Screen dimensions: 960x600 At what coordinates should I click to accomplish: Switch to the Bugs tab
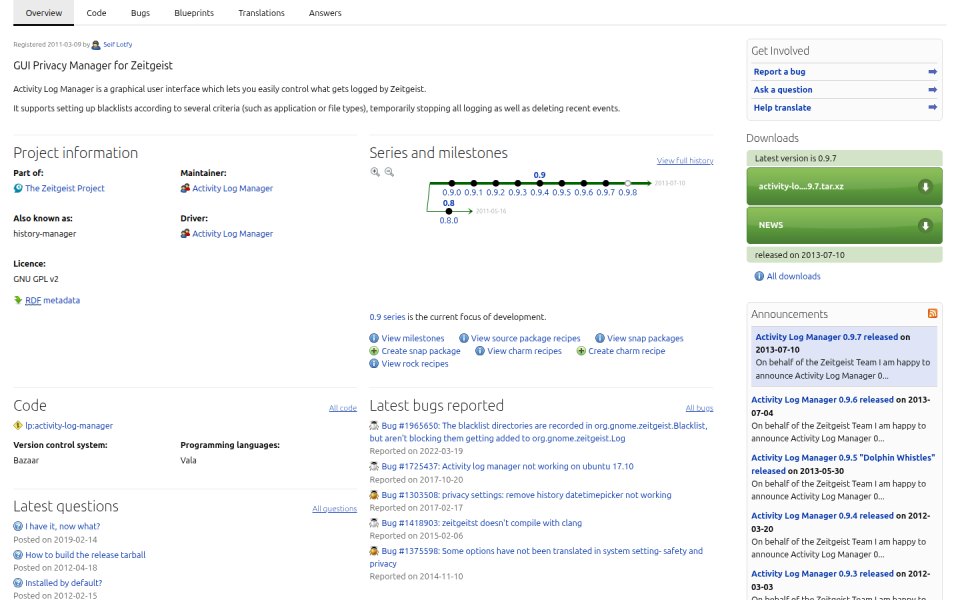click(140, 13)
